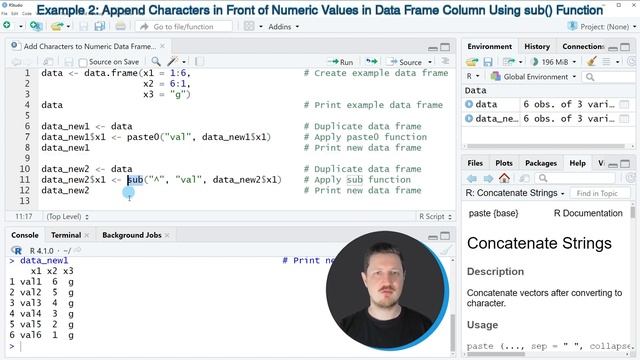This screenshot has height=360, width=640.
Task: Open the workspace panes grid dropdown
Action: (x=253, y=27)
